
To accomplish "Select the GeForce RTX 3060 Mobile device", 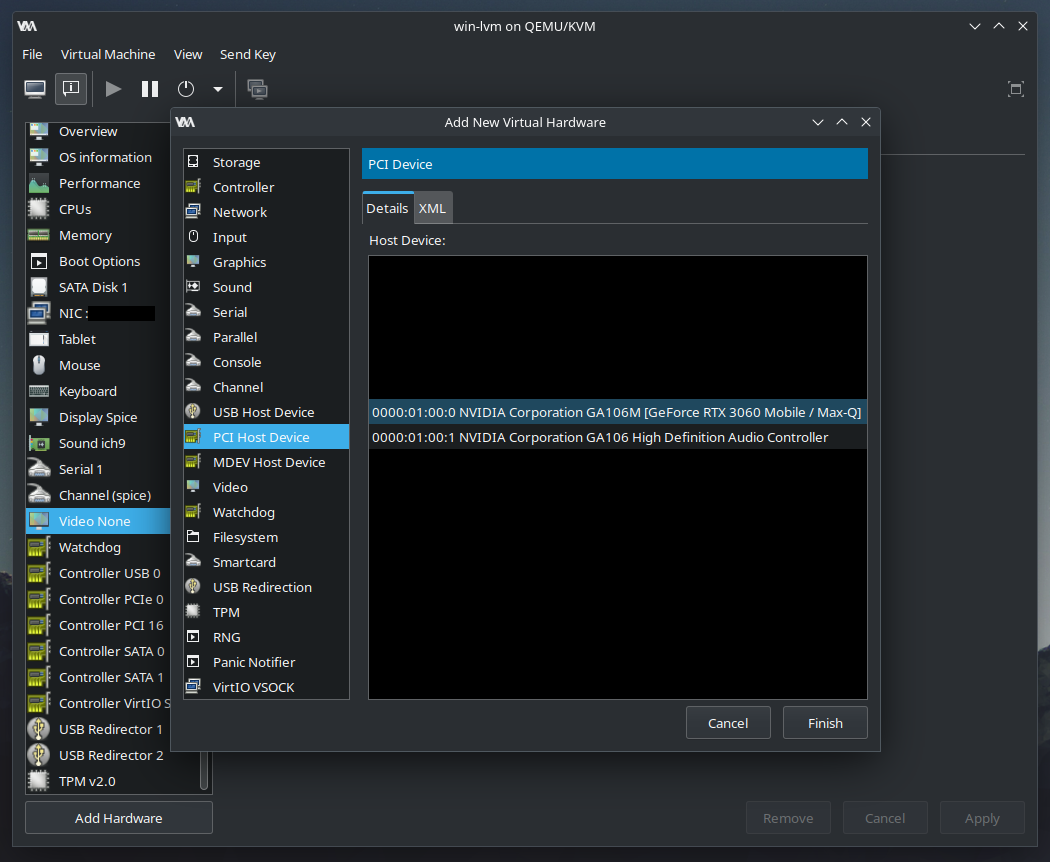I will click(x=617, y=413).
